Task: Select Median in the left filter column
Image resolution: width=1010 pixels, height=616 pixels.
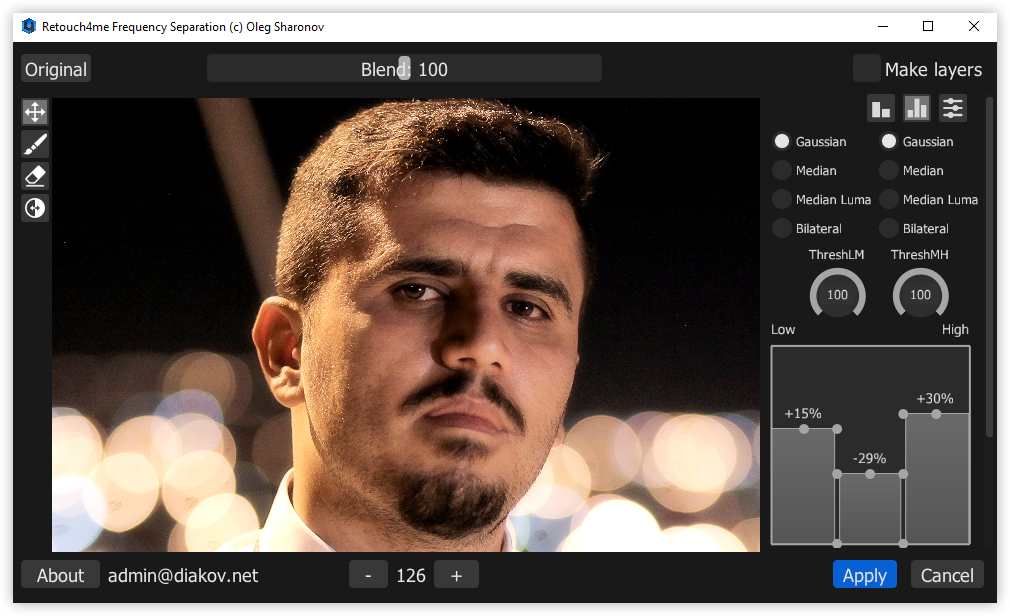Action: pyautogui.click(x=782, y=171)
